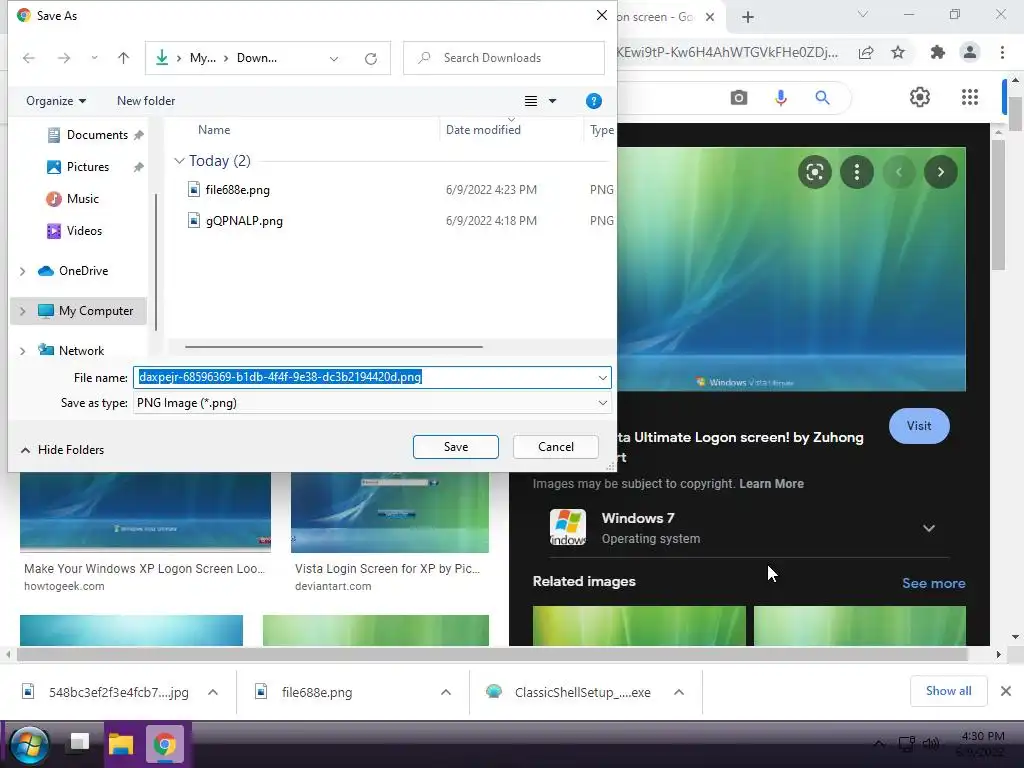Screen dimensions: 1024x768
Task: Open the Vista Login Screen thumbnail
Action: [x=390, y=513]
